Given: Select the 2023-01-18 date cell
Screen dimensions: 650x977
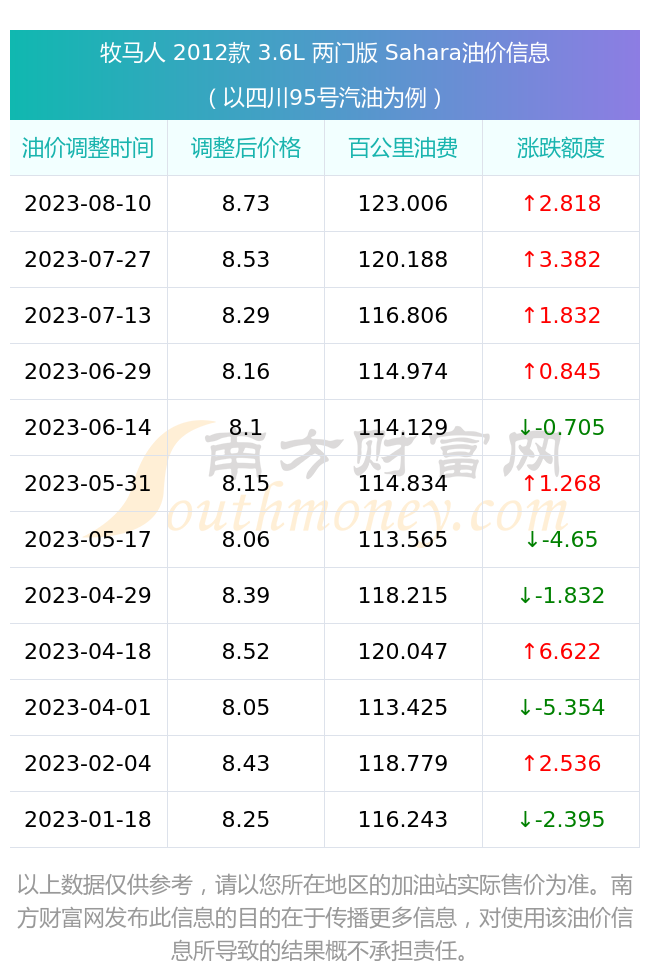Looking at the screenshot, I should coord(88,819).
